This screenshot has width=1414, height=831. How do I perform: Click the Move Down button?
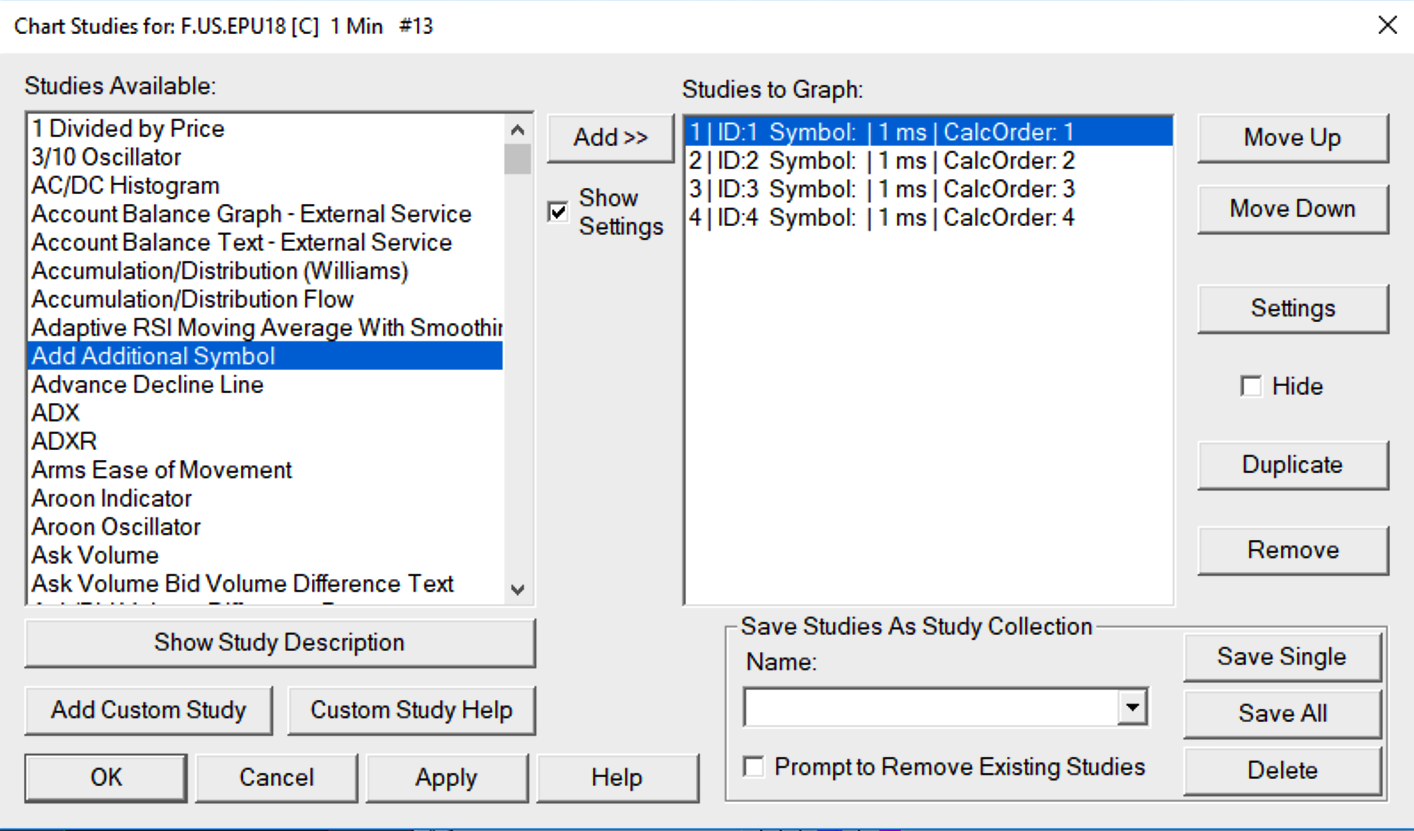[x=1292, y=209]
